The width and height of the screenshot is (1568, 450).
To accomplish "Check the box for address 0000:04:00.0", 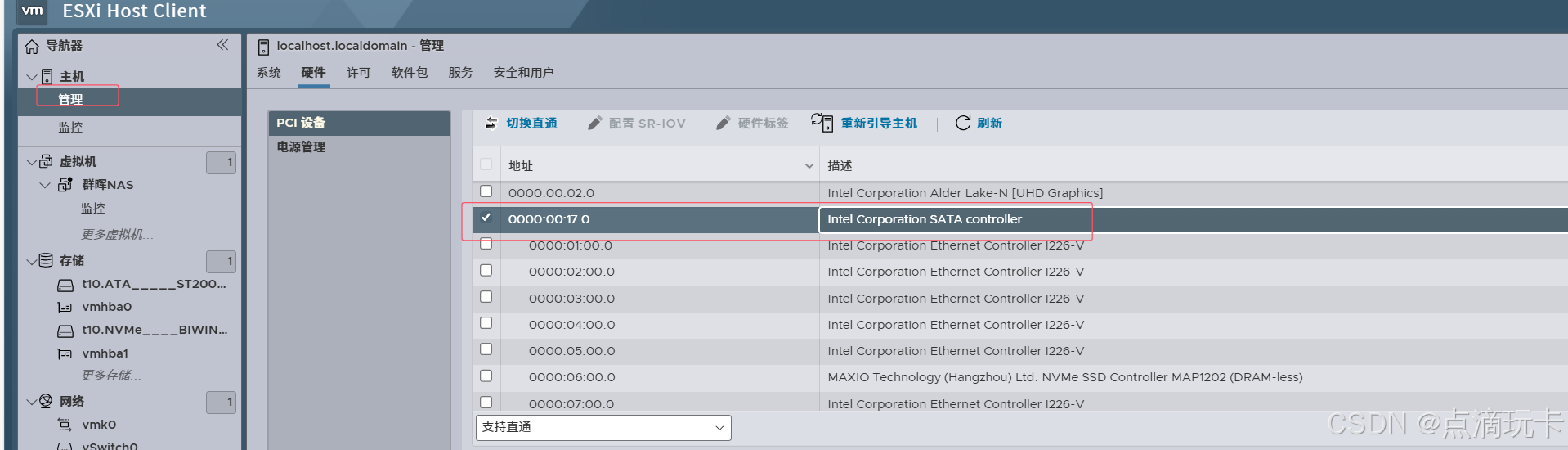I will (486, 323).
